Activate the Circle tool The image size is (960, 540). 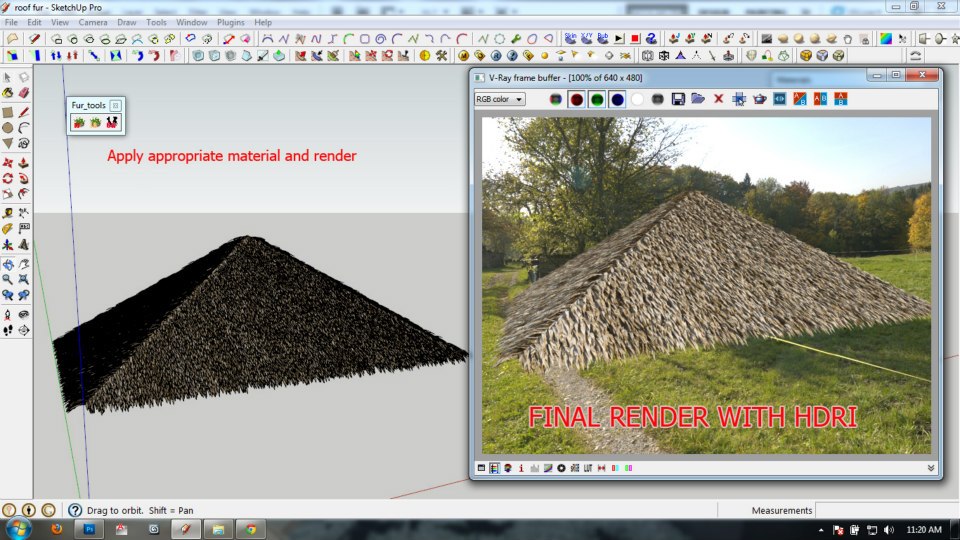(7, 128)
